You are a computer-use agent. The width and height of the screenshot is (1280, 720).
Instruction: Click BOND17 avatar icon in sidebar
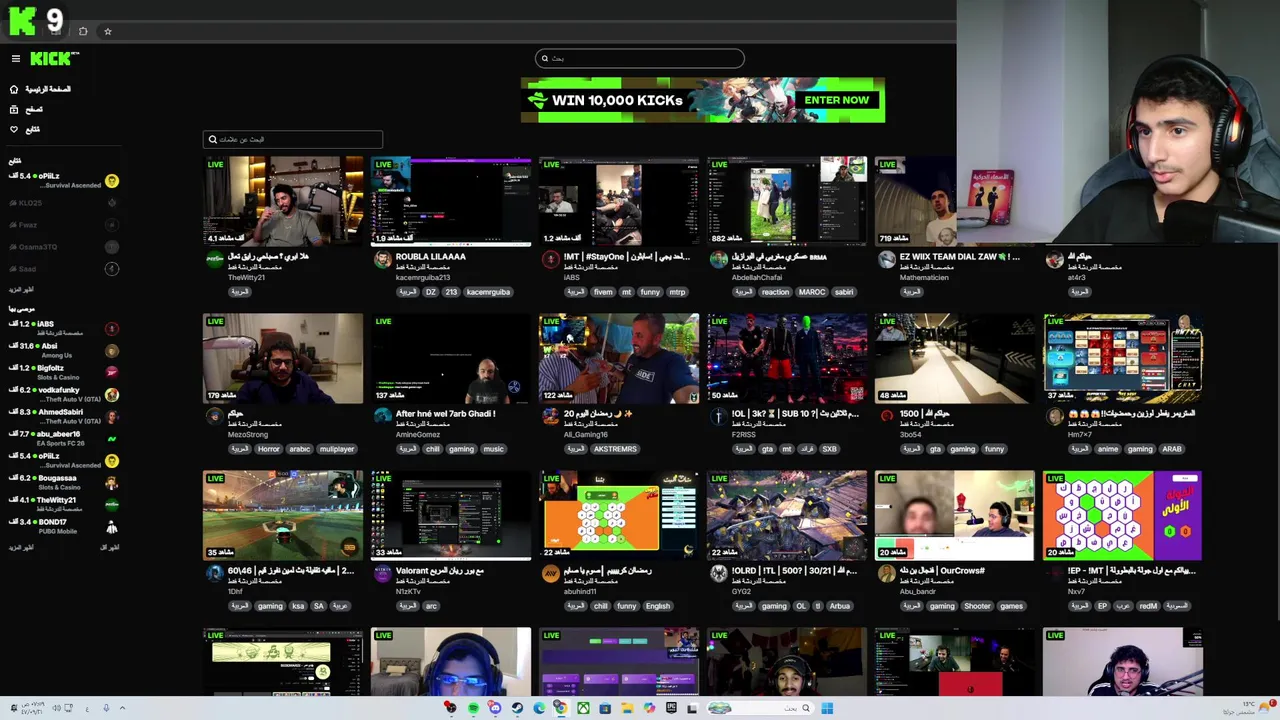(x=112, y=526)
